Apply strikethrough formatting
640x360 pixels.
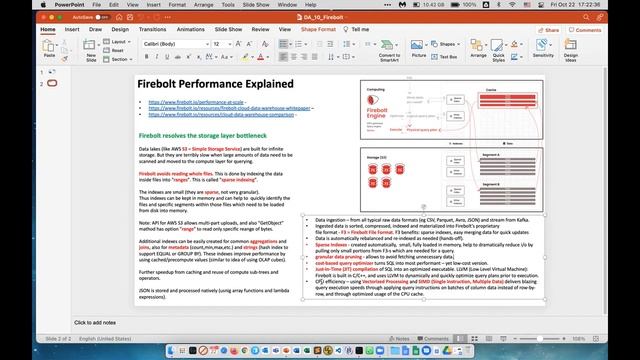tap(178, 57)
